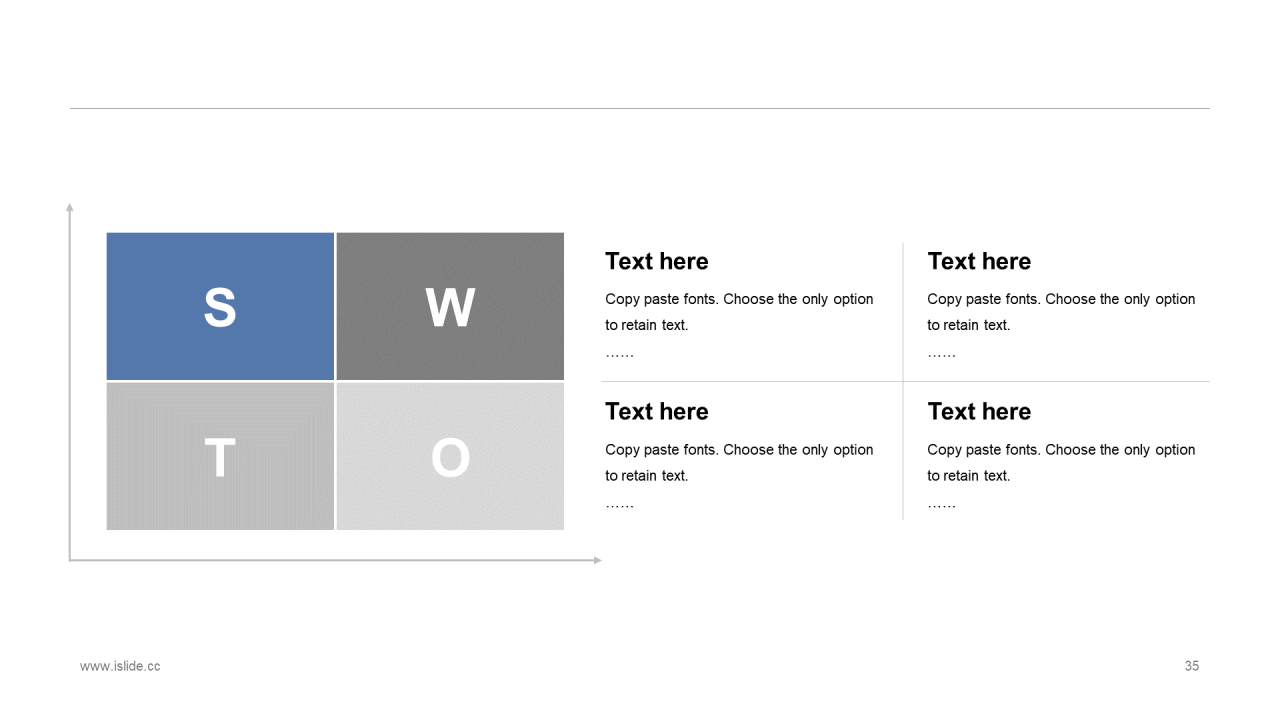1280x720 pixels.
Task: Click the 'Text here' heading beside the O box
Action: [657, 411]
